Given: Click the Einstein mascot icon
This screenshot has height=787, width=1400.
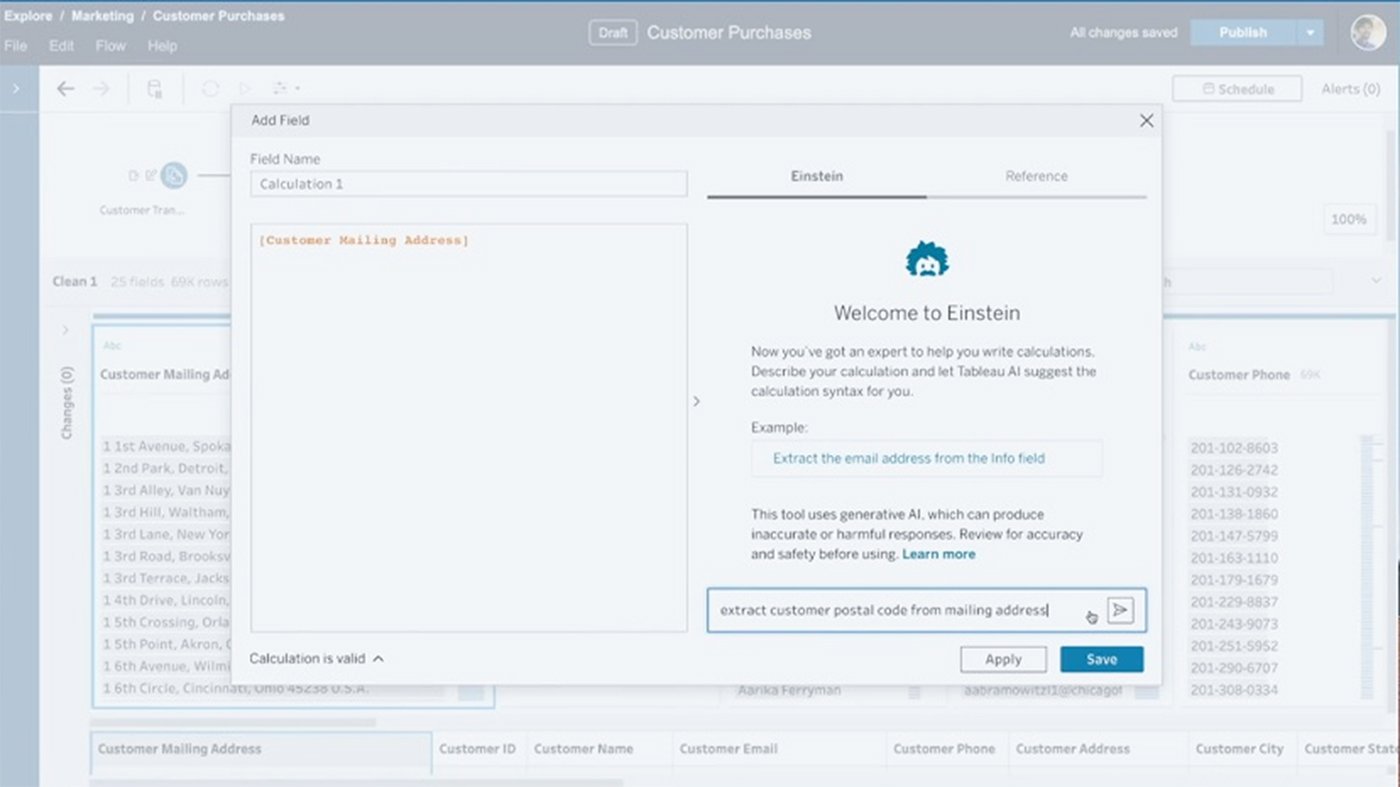Looking at the screenshot, I should [x=927, y=260].
